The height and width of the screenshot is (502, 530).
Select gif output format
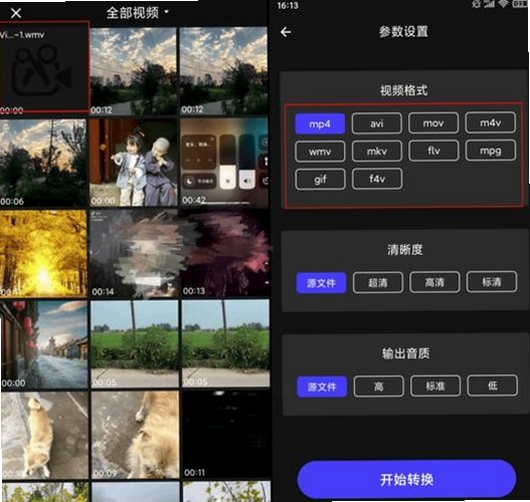(x=320, y=179)
